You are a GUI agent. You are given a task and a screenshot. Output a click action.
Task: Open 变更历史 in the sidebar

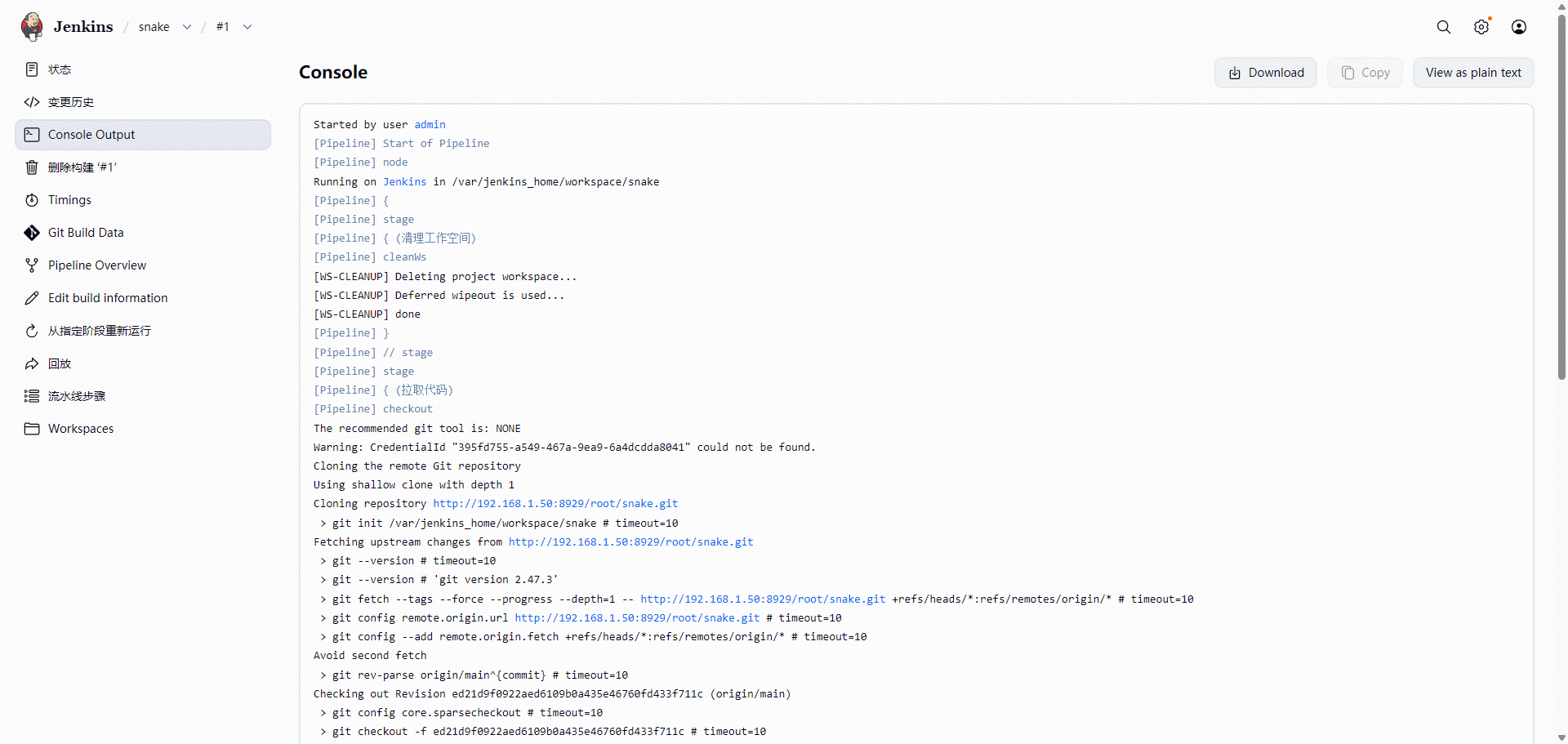pyautogui.click(x=143, y=102)
